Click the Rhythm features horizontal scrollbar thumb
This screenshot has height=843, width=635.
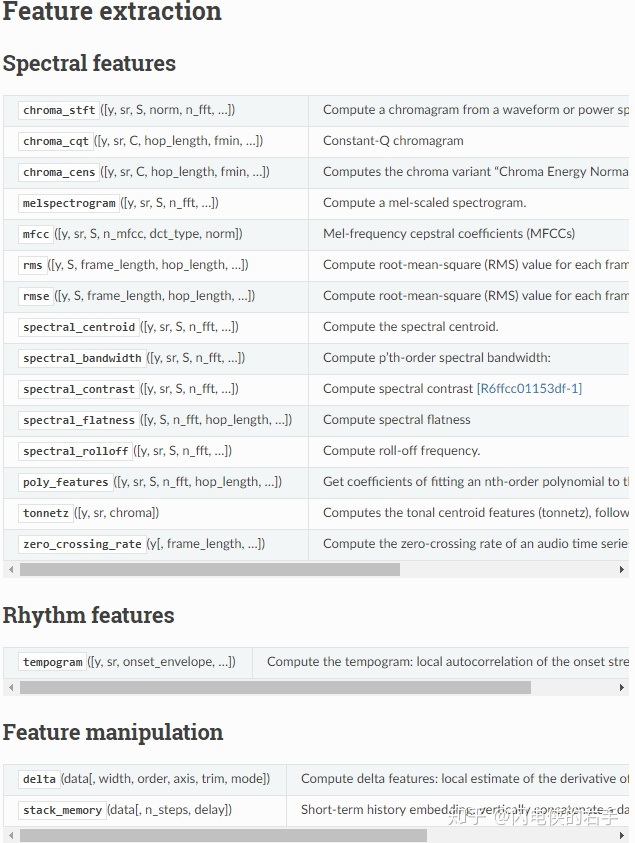click(275, 688)
